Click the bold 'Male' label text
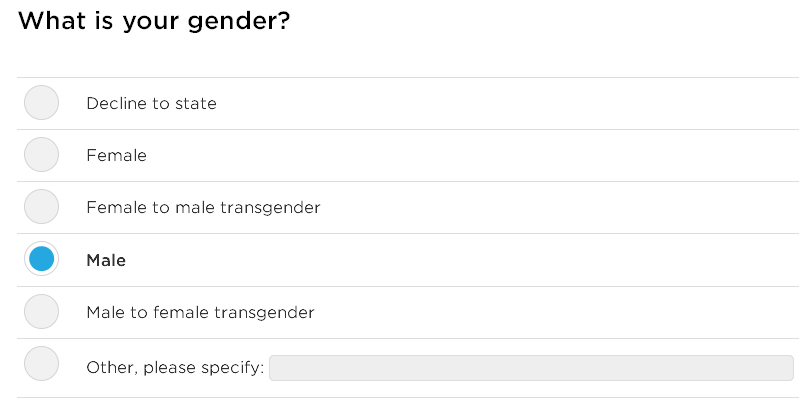The image size is (808, 400). 106,260
